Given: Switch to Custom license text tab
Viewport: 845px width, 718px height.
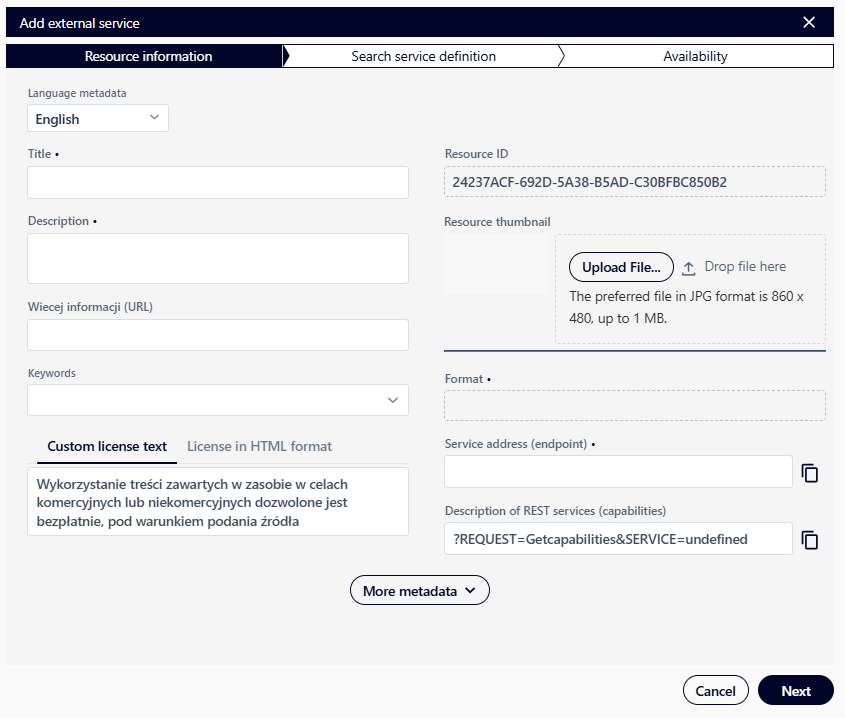Looking at the screenshot, I should [107, 446].
